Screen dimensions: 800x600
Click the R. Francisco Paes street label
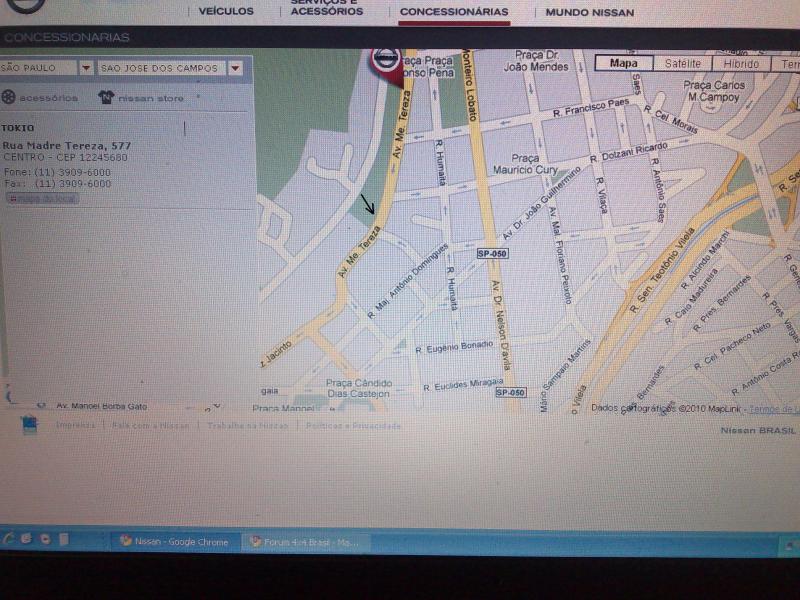591,108
